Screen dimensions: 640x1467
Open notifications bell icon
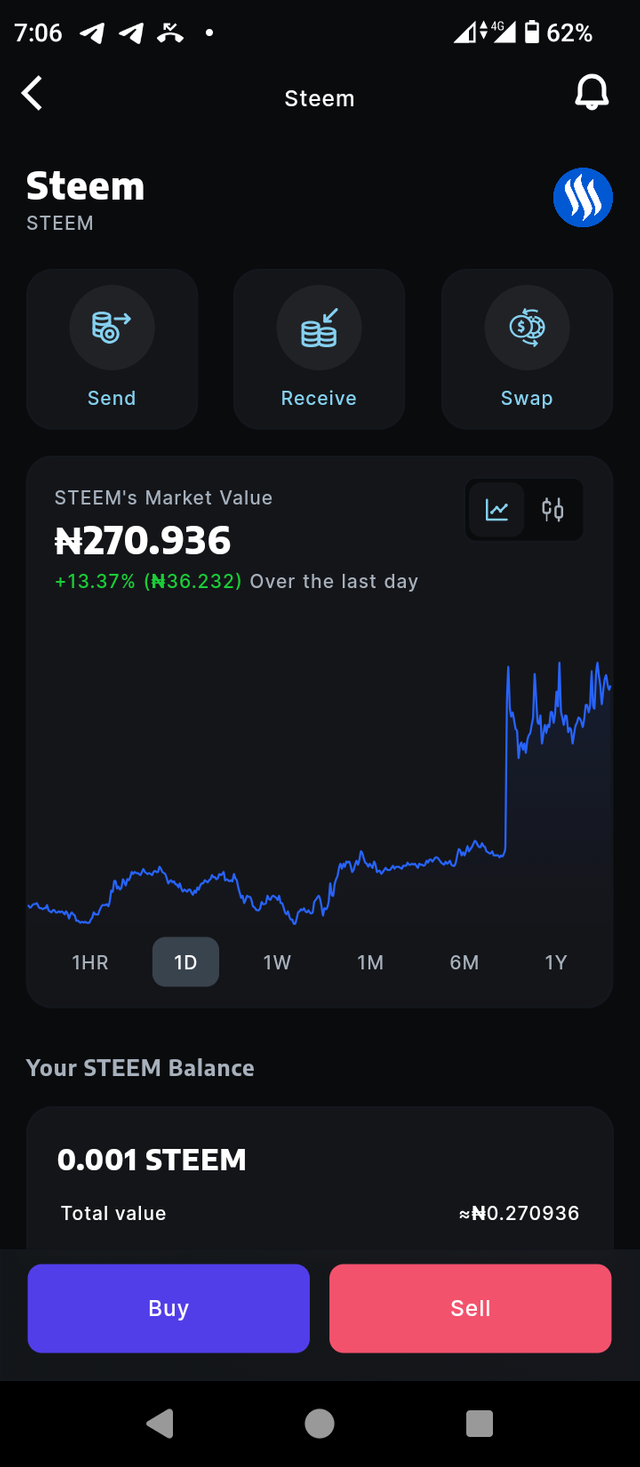point(591,93)
